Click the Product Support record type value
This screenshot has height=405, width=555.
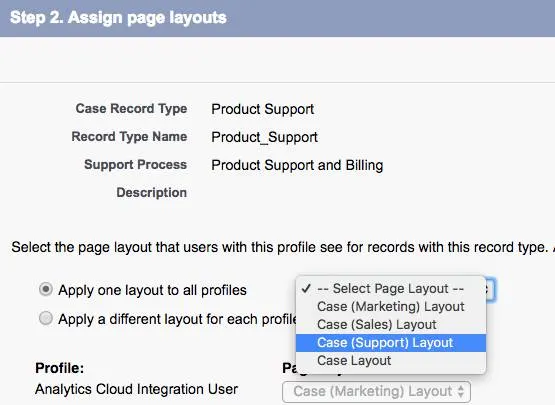pyautogui.click(x=263, y=109)
